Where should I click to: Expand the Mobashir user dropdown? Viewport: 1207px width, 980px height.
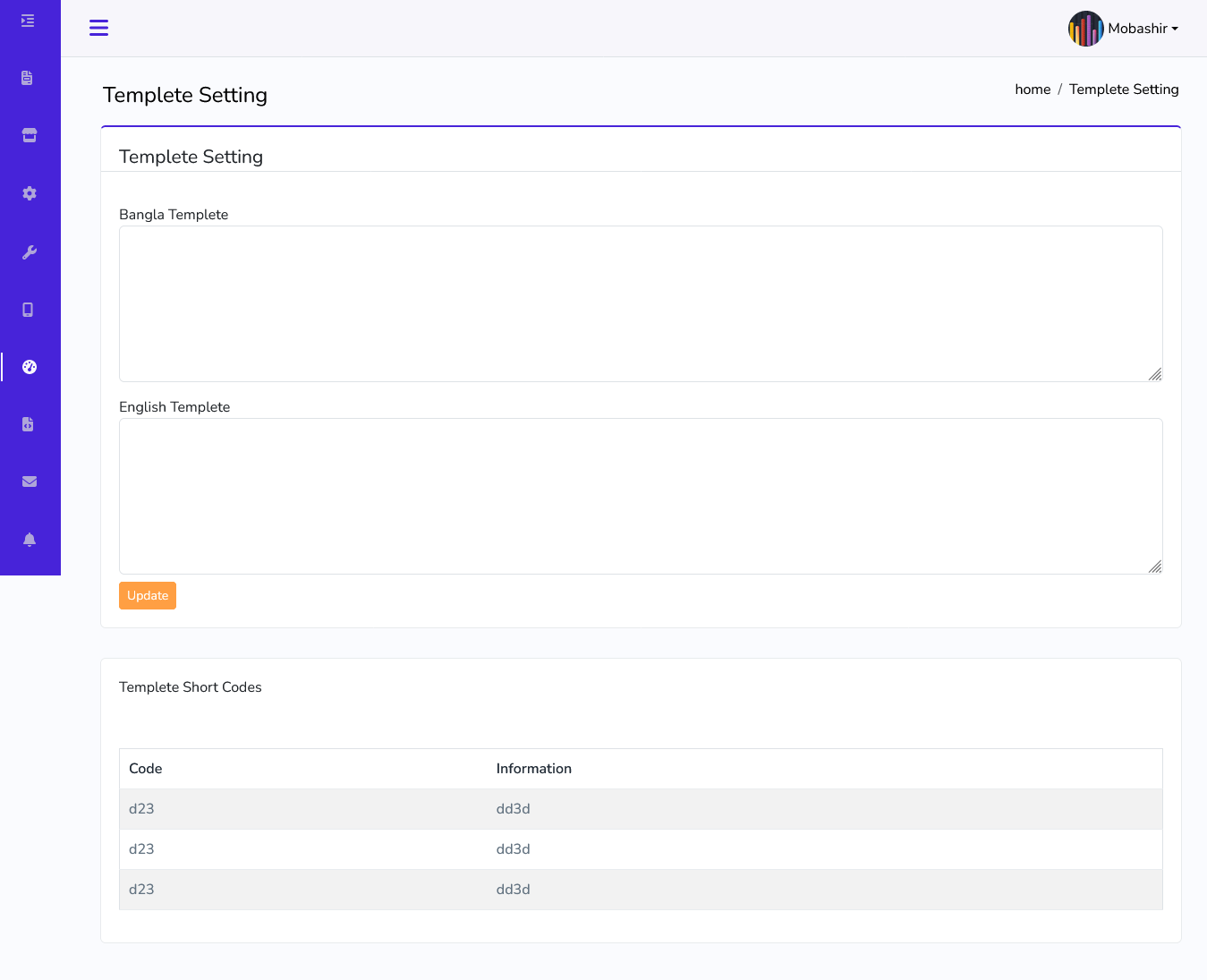click(1143, 29)
